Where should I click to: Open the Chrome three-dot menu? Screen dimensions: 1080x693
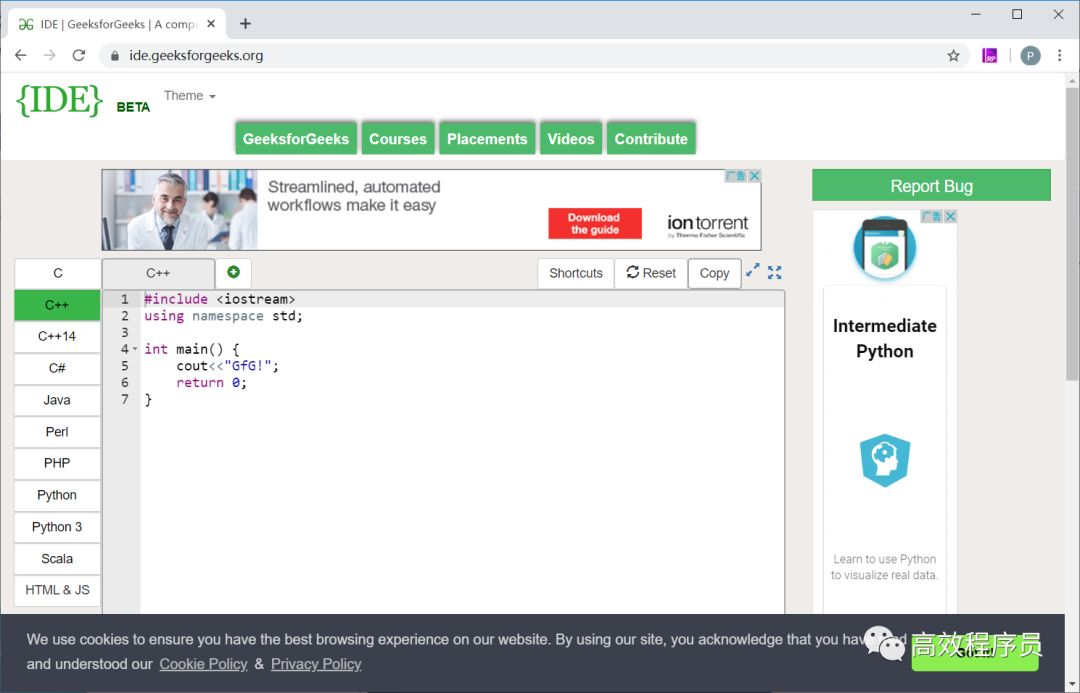(x=1059, y=56)
